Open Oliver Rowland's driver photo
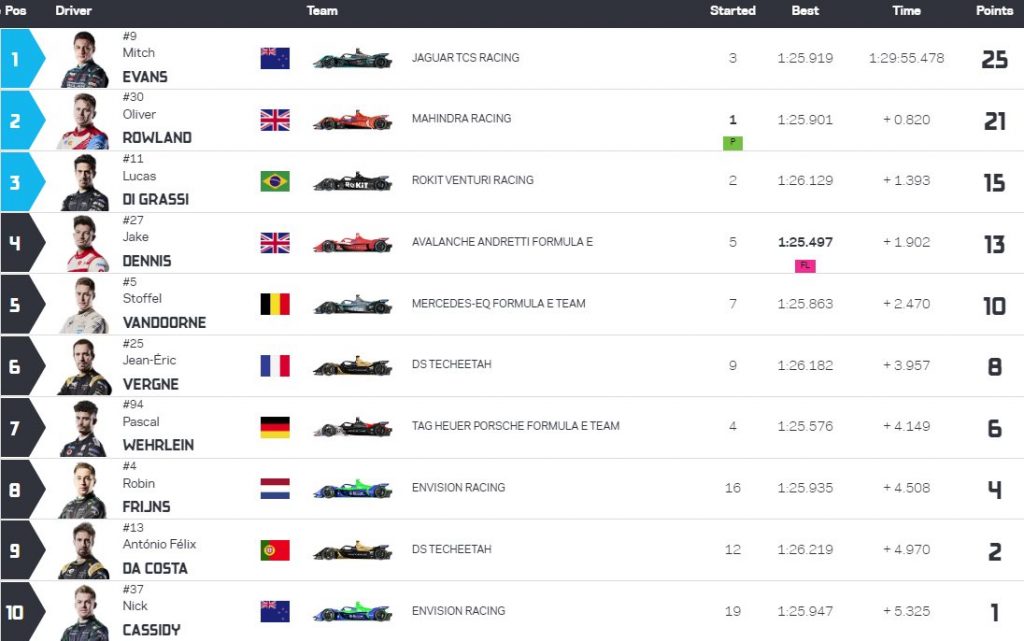Viewport: 1024px width, 641px height. [x=85, y=121]
